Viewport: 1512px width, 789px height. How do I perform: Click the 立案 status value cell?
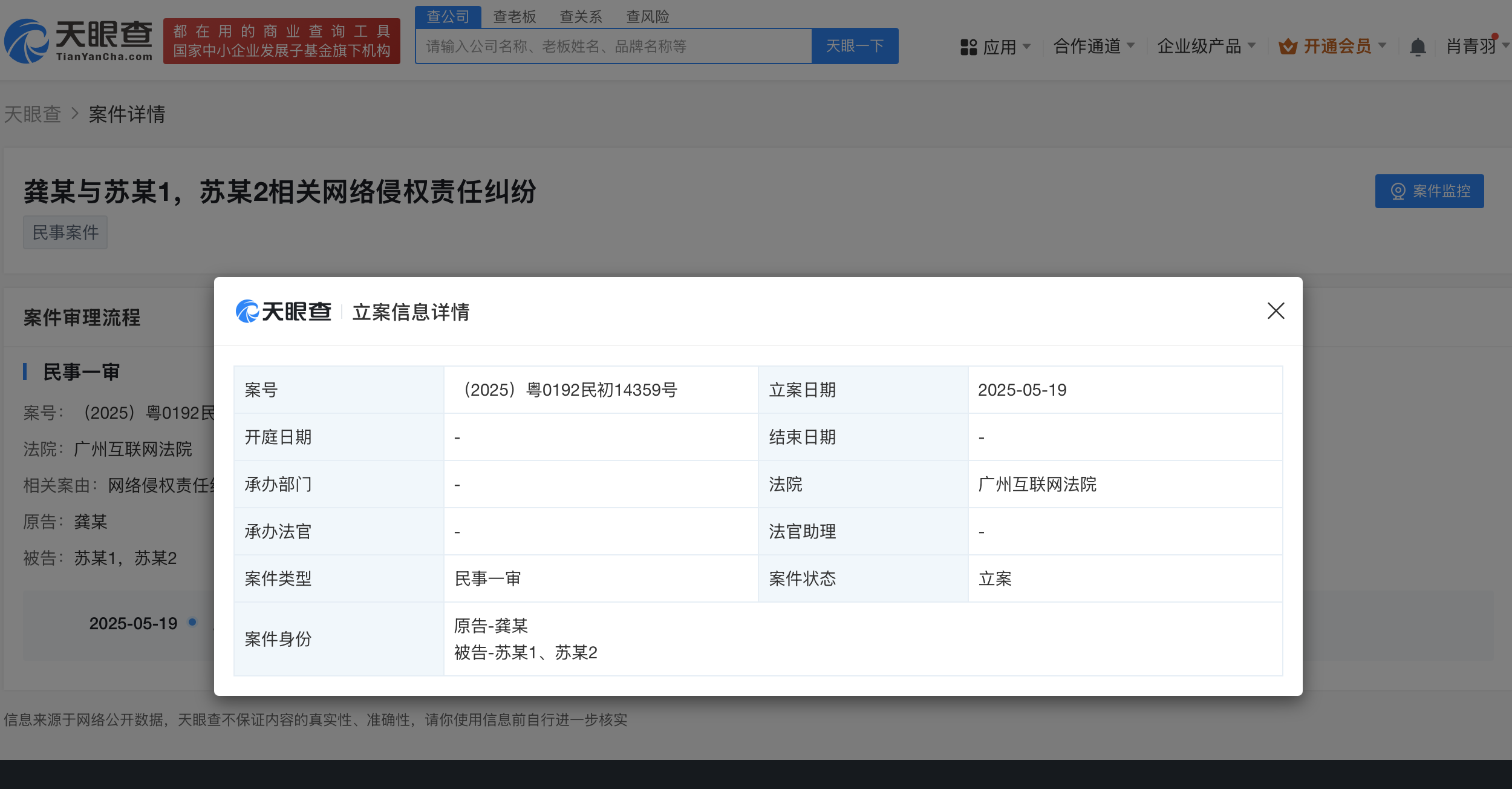(x=1125, y=578)
